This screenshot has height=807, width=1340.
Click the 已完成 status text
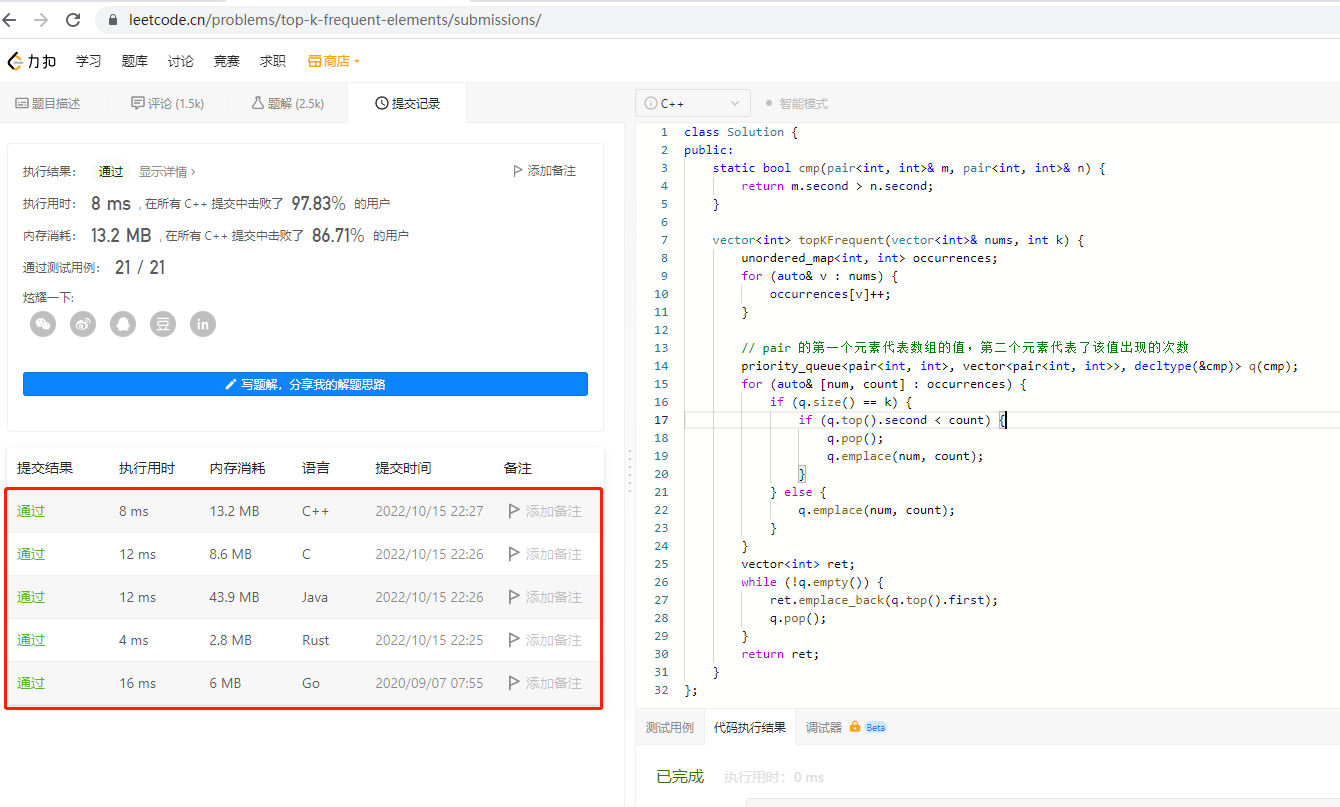click(x=680, y=777)
